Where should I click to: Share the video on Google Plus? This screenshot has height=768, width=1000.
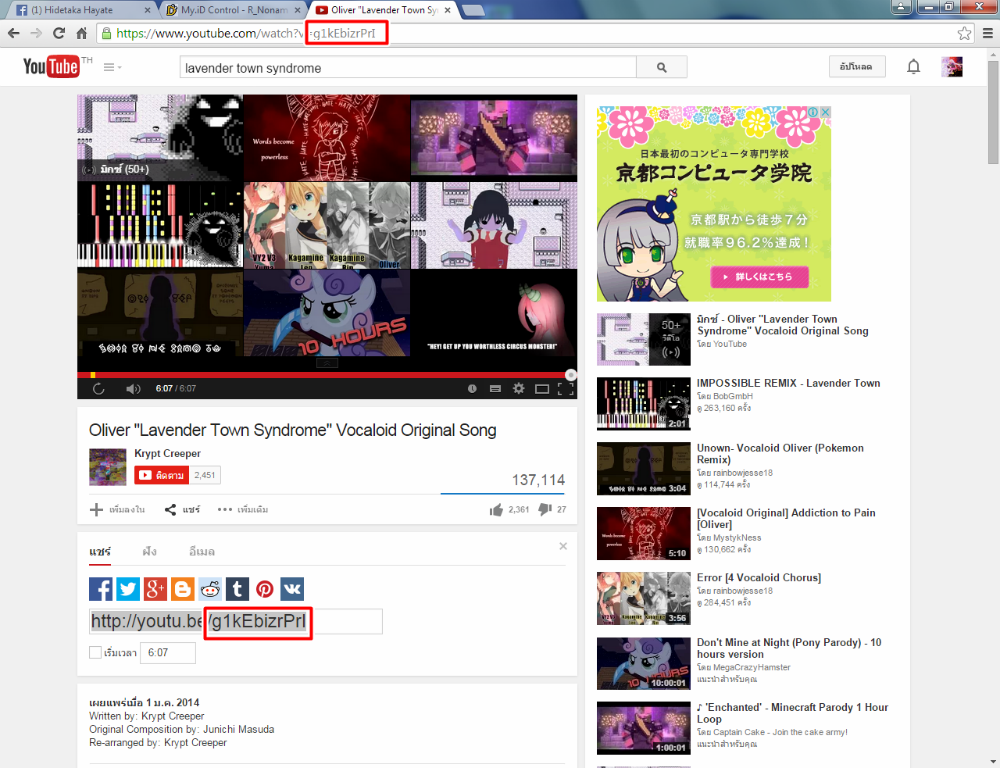(x=155, y=589)
